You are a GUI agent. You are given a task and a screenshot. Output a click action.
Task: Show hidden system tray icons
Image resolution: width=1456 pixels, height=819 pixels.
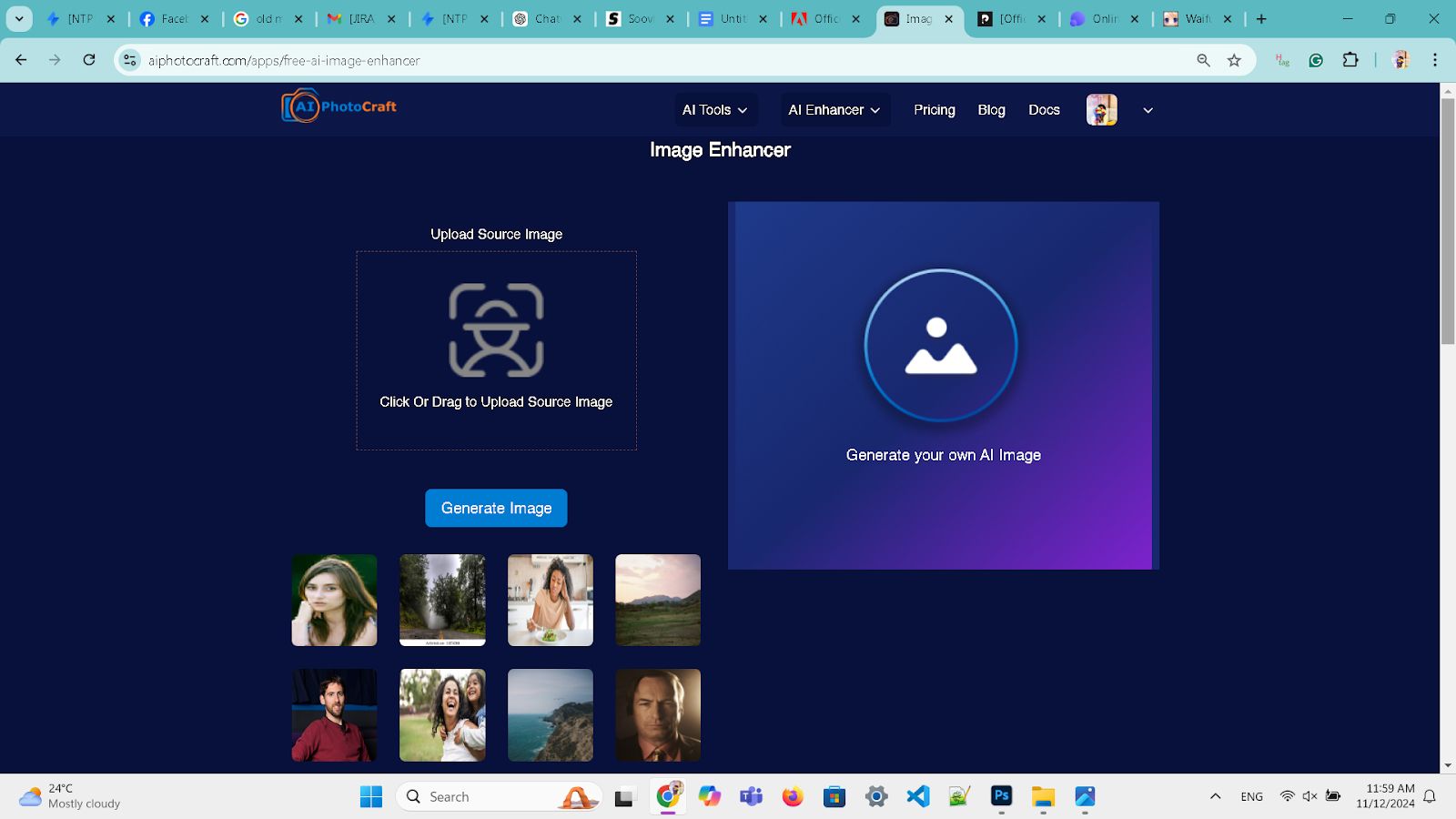(x=1215, y=797)
